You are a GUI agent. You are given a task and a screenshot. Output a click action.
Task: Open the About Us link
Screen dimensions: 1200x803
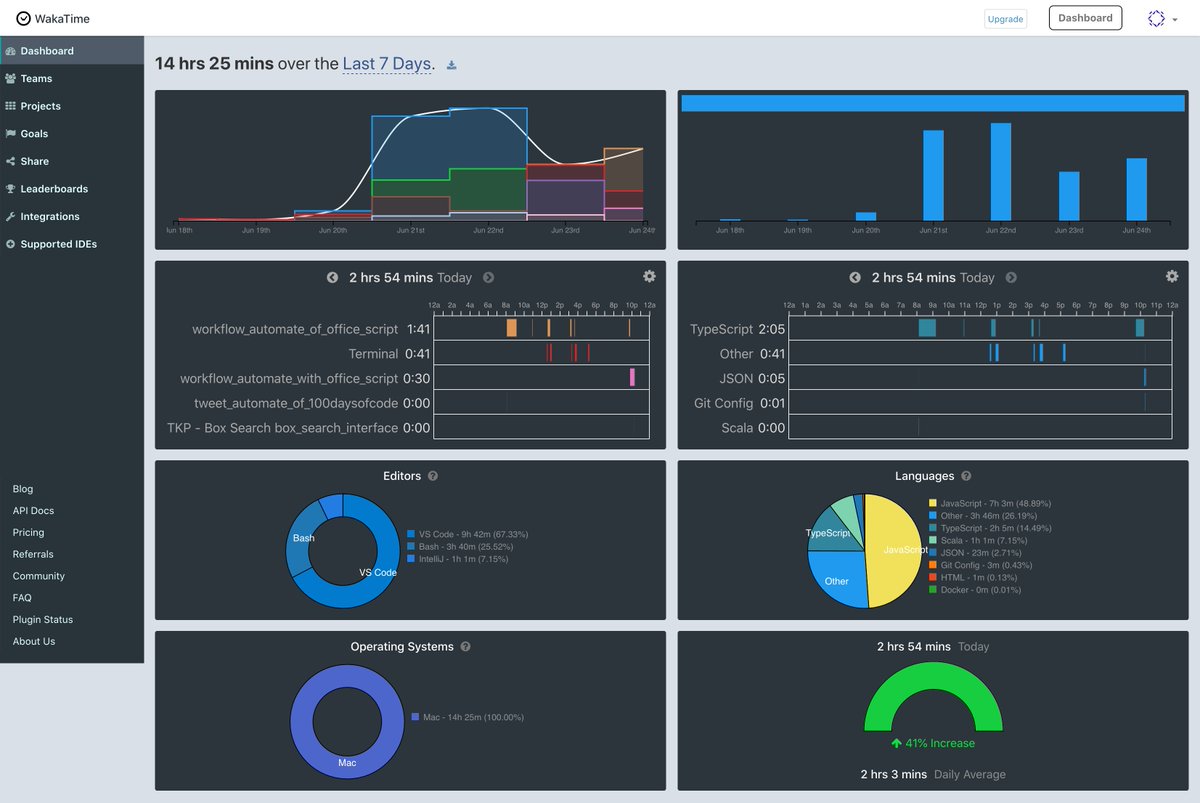coord(34,641)
